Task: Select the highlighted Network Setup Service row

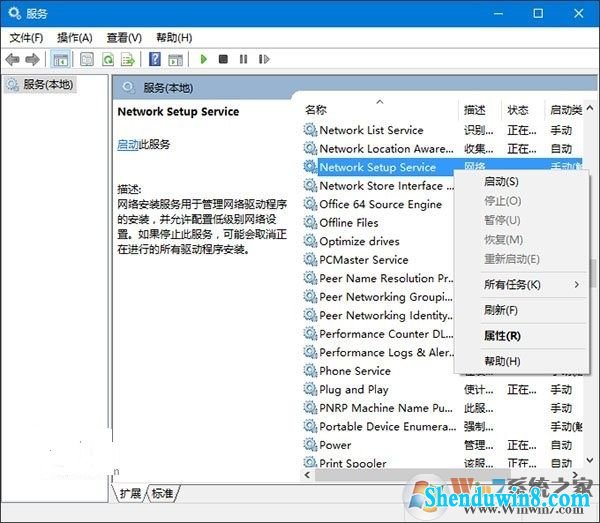Action: click(443, 167)
